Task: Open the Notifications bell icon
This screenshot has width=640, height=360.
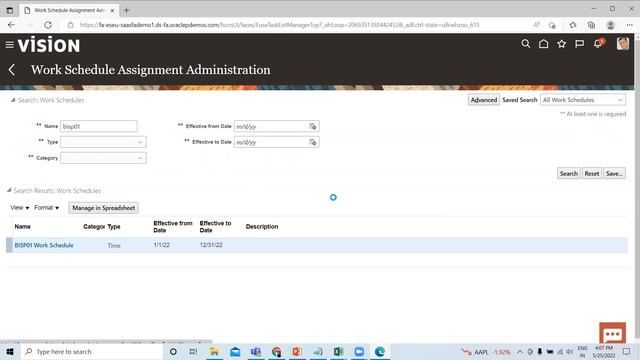Action: [x=598, y=43]
